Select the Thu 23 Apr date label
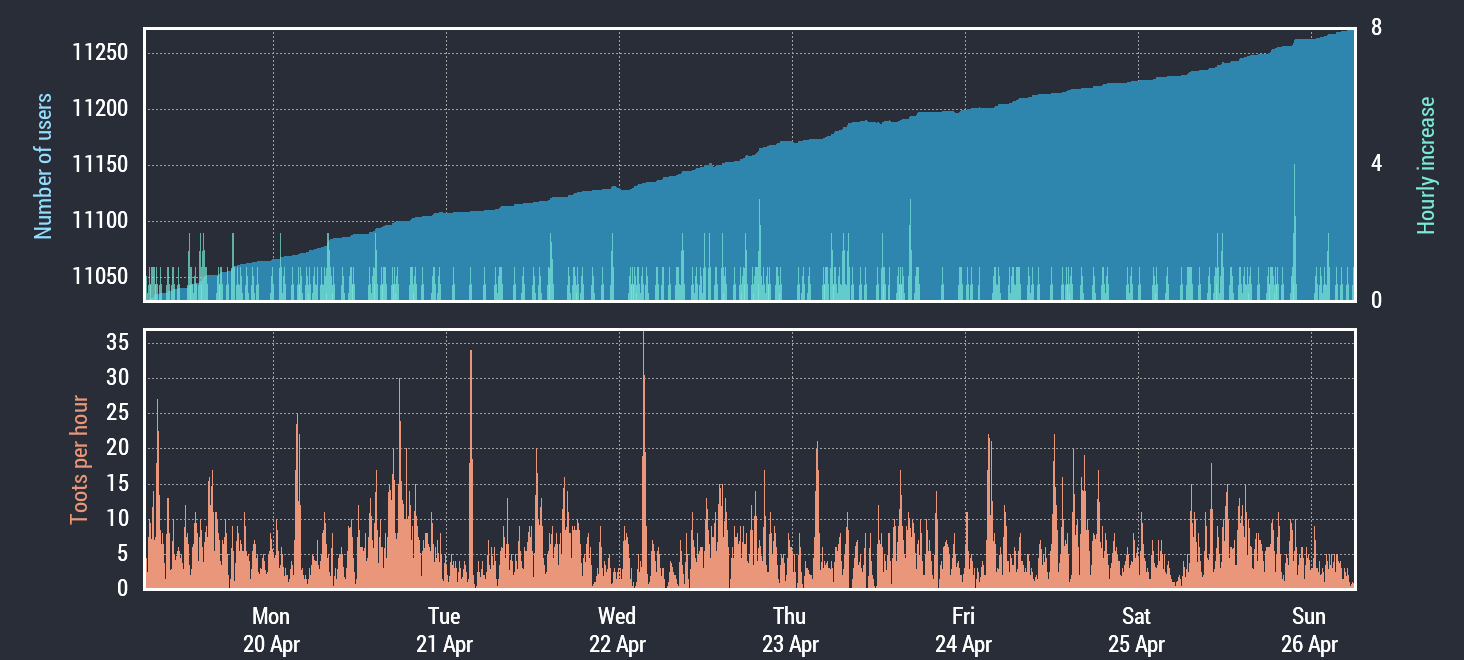 point(790,630)
